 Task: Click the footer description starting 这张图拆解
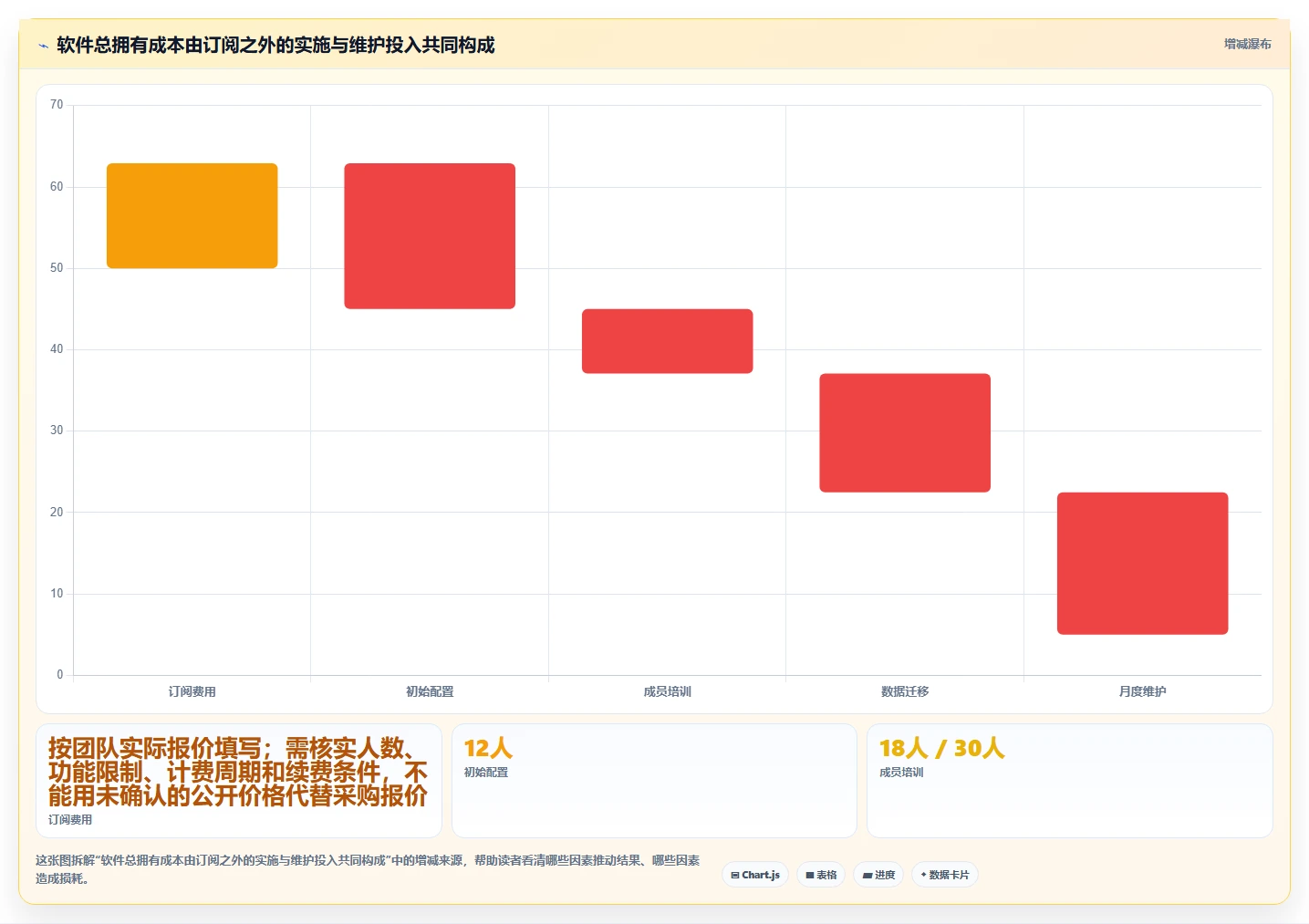(368, 869)
